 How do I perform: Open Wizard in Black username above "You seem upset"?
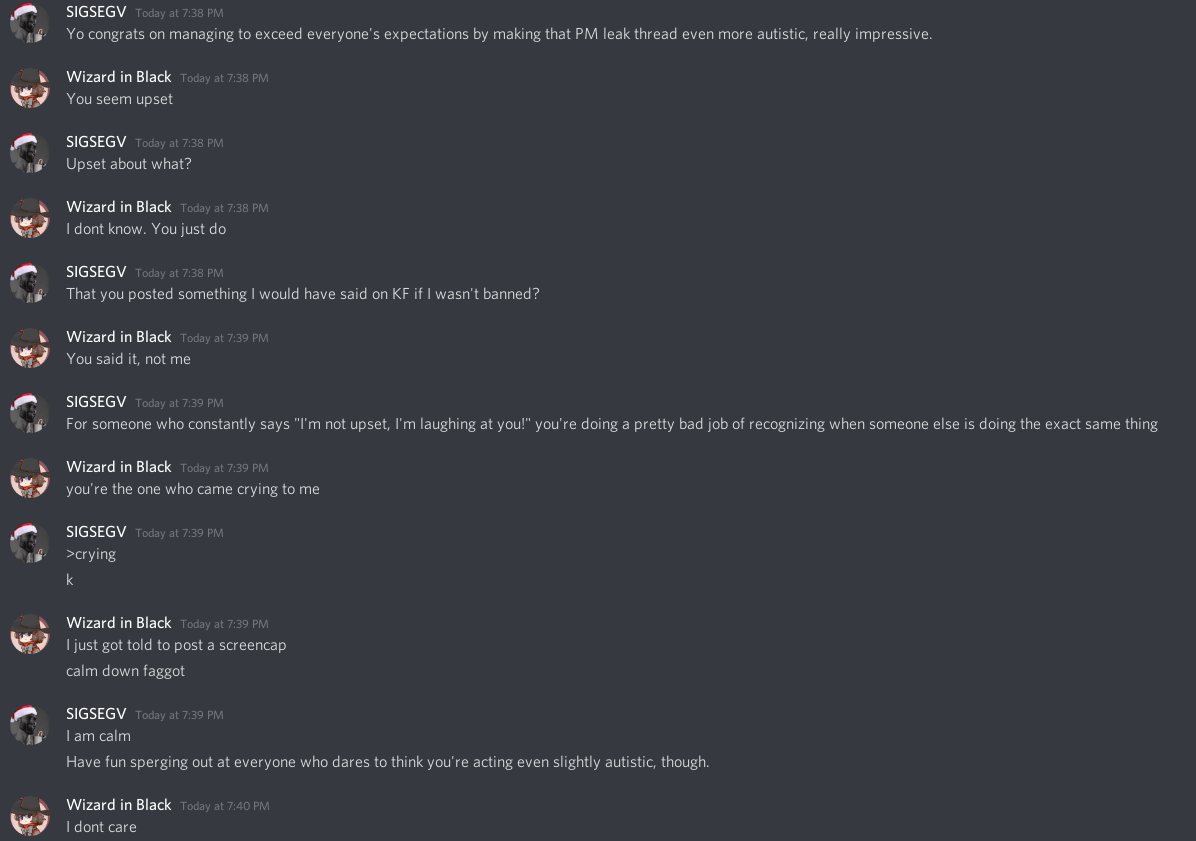(118, 77)
